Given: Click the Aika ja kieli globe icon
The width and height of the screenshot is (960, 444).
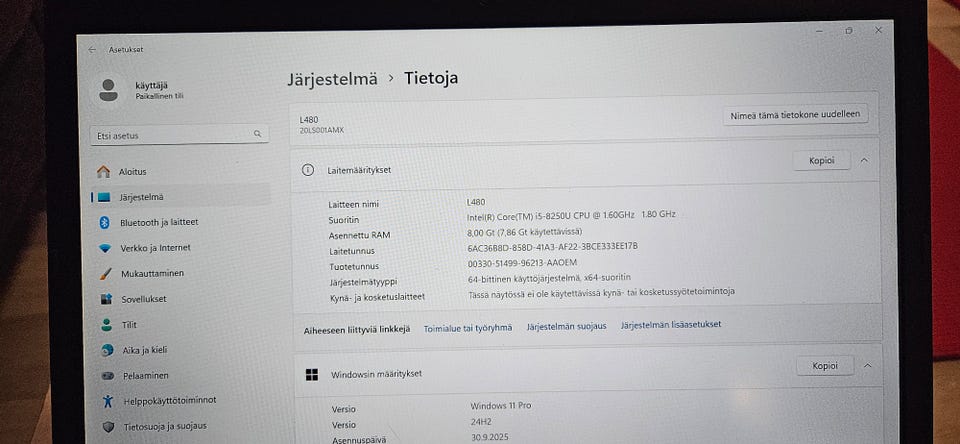Looking at the screenshot, I should click(108, 350).
